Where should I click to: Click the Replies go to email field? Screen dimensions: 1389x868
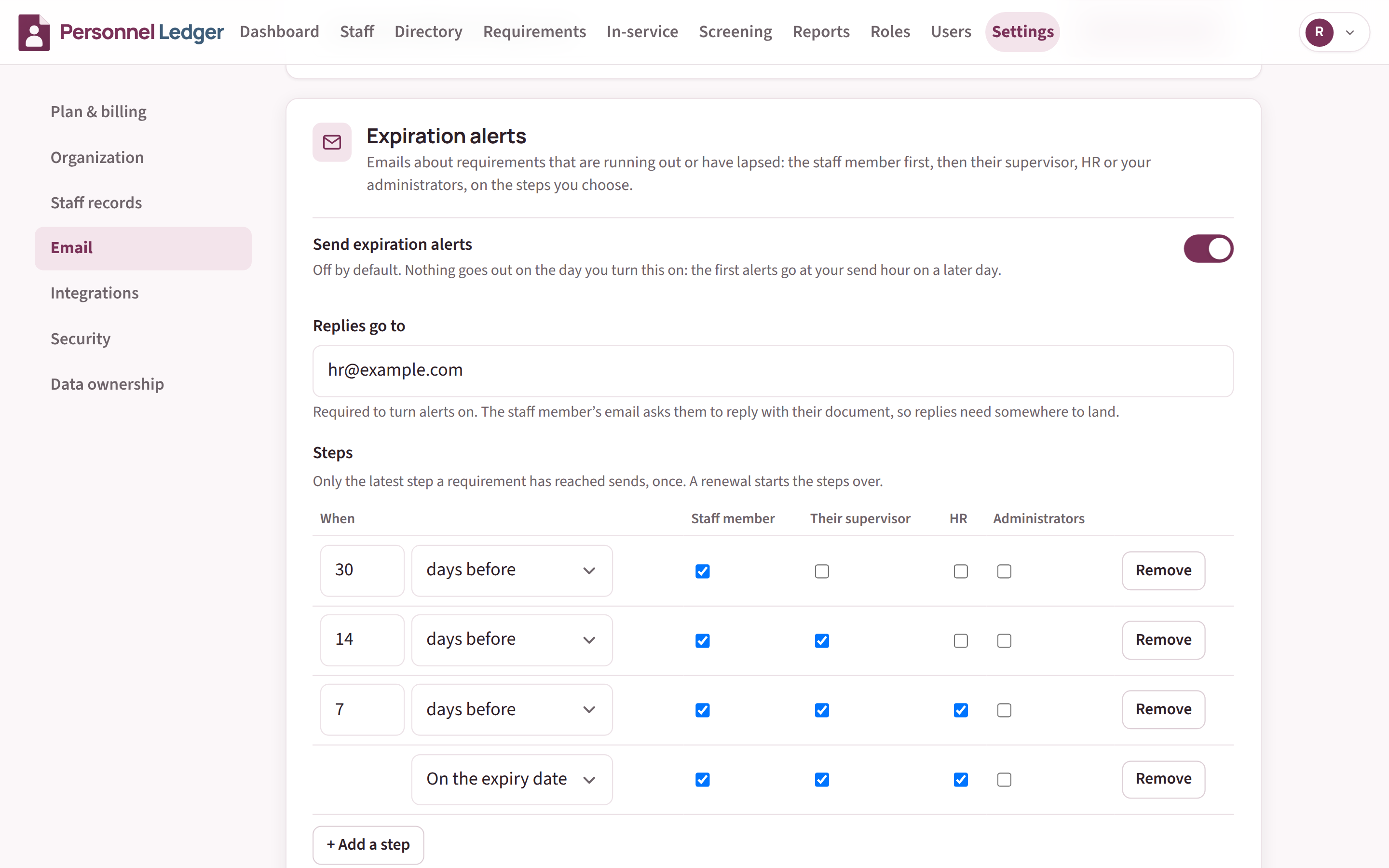pos(773,371)
